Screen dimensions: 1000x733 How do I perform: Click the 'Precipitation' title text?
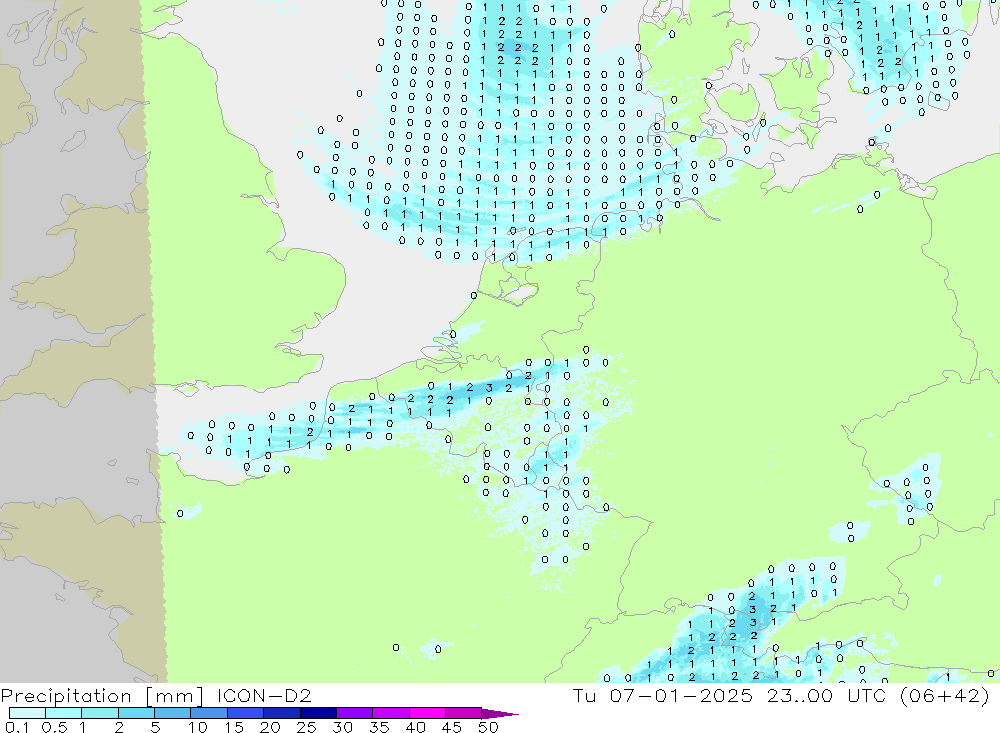coord(66,696)
